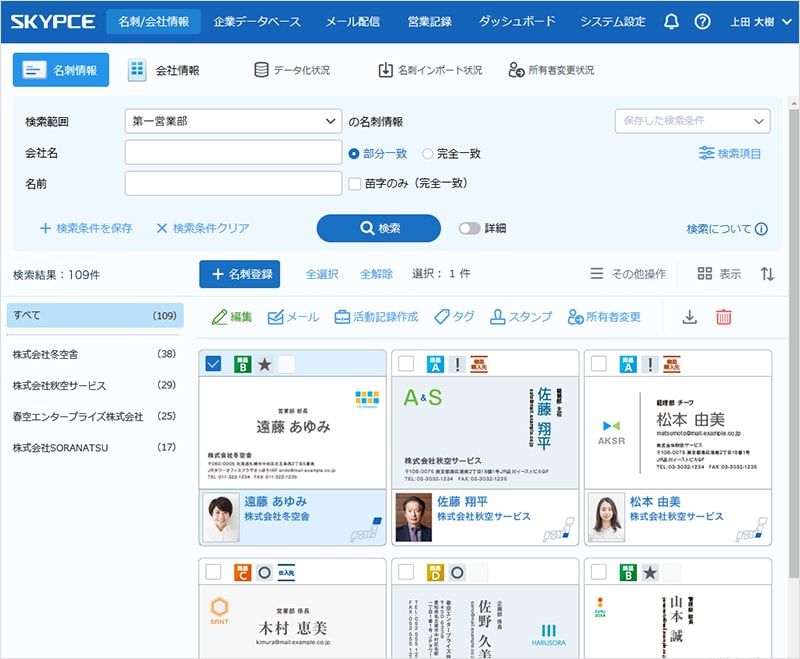Click green B rank badge on 遠藤 あゆみ card
The image size is (800, 659).
click(242, 364)
